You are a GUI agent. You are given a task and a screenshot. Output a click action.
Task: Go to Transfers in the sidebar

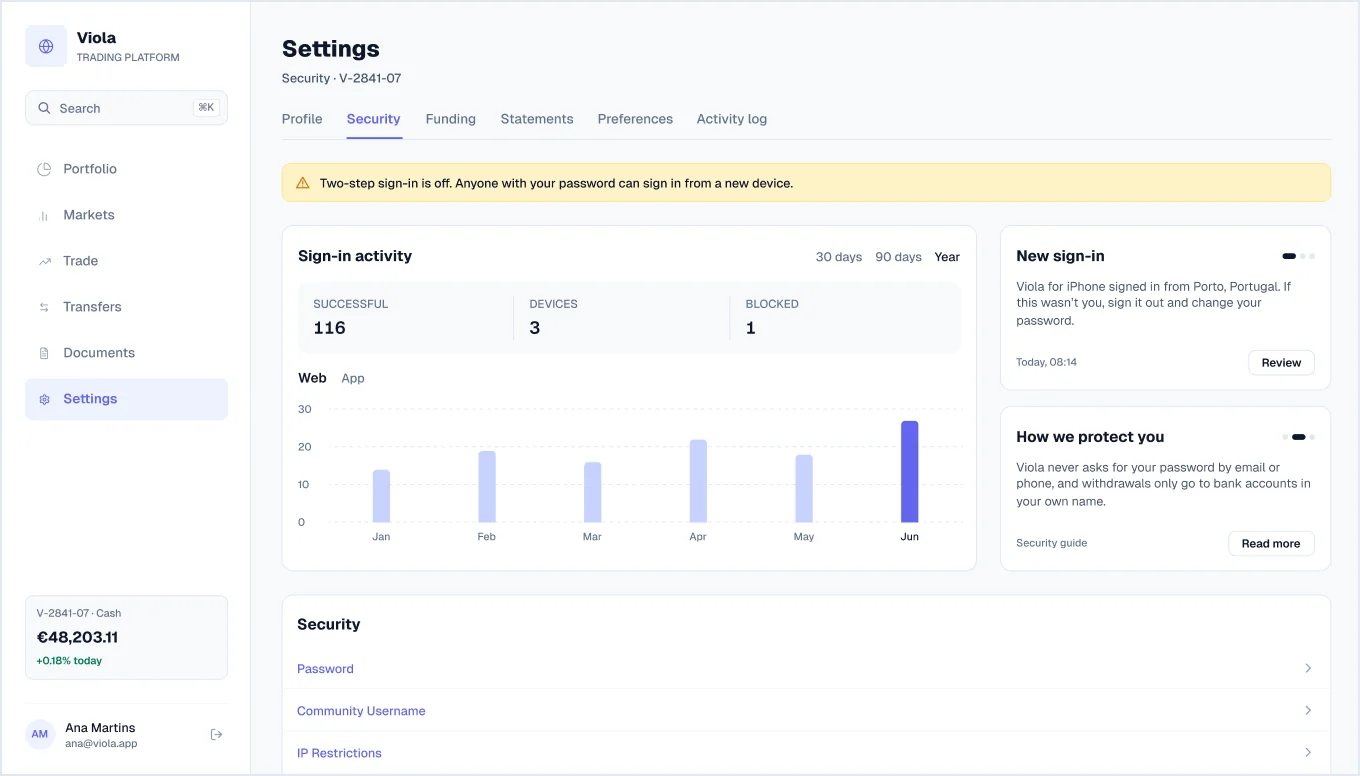[x=126, y=307]
